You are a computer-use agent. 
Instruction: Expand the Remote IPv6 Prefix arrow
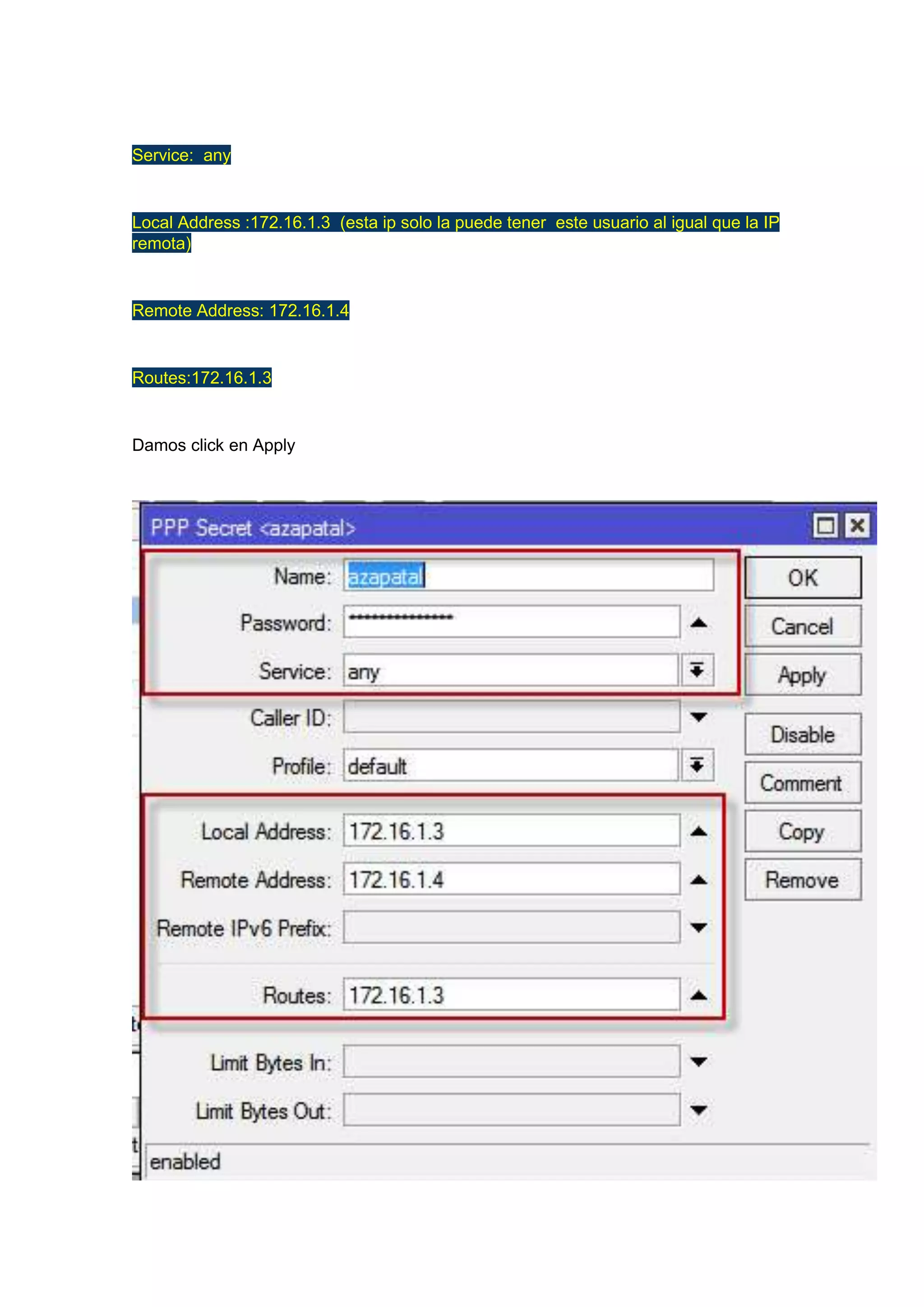pyautogui.click(x=699, y=928)
